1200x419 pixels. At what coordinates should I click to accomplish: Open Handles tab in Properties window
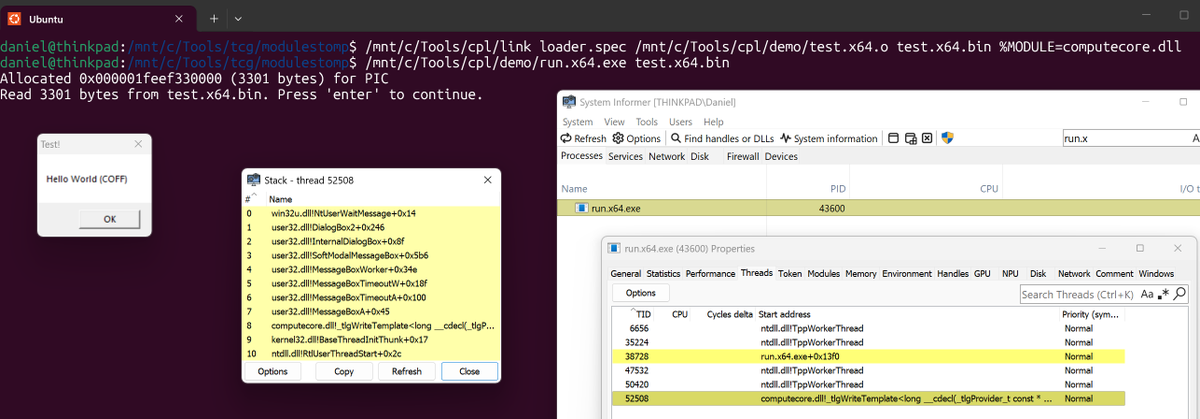point(953,273)
